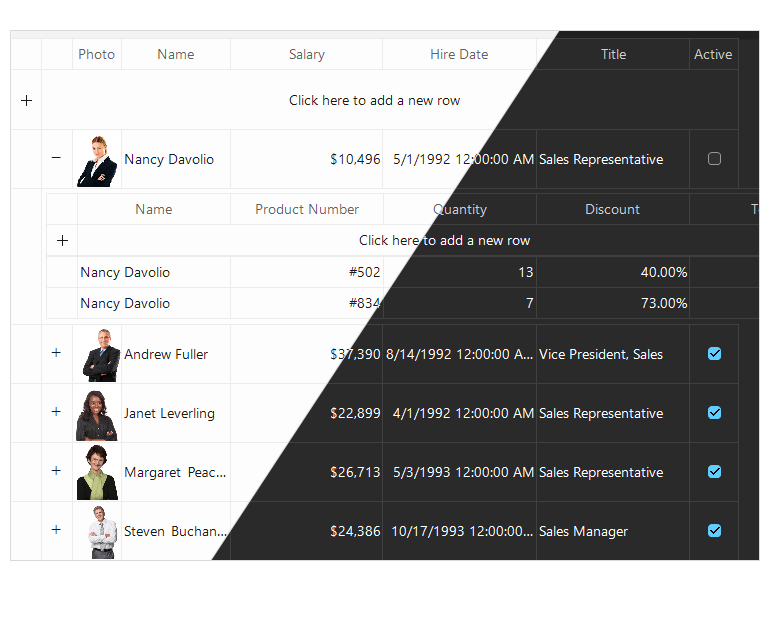Select Nancy Davolio's Sales Representative title cell
Image resolution: width=770 pixels, height=621 pixels.
pos(613,160)
